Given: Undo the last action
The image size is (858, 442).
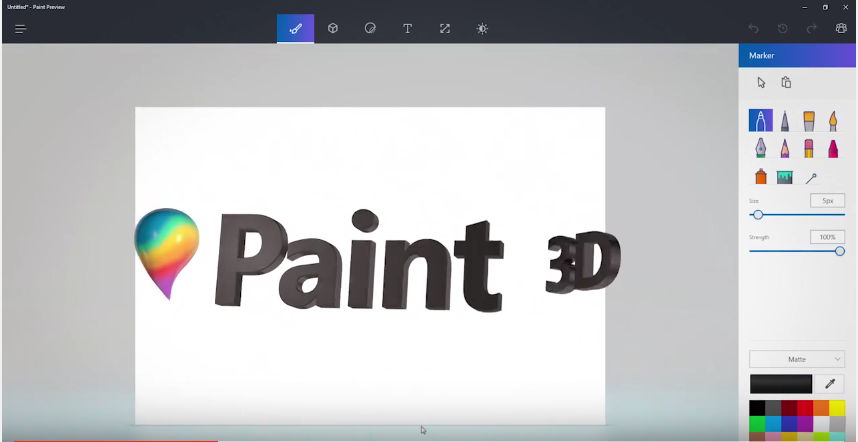Looking at the screenshot, I should (753, 28).
